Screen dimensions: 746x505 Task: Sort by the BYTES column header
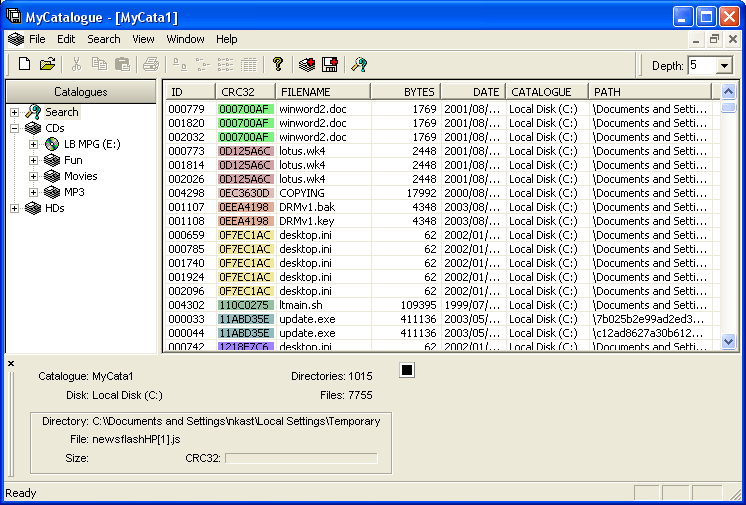(x=406, y=92)
